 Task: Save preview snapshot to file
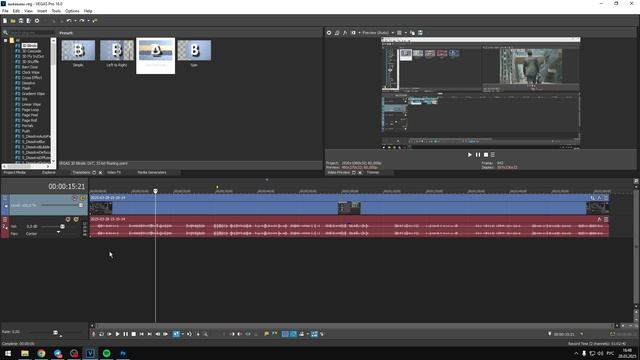(420, 33)
